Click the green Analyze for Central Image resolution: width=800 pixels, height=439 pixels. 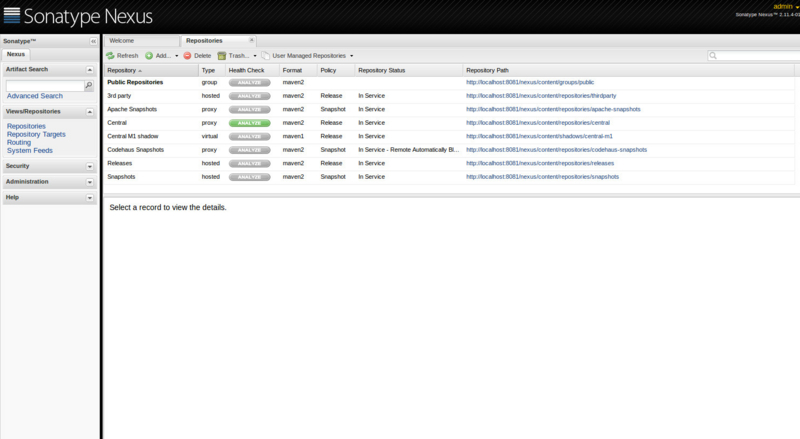[249, 123]
